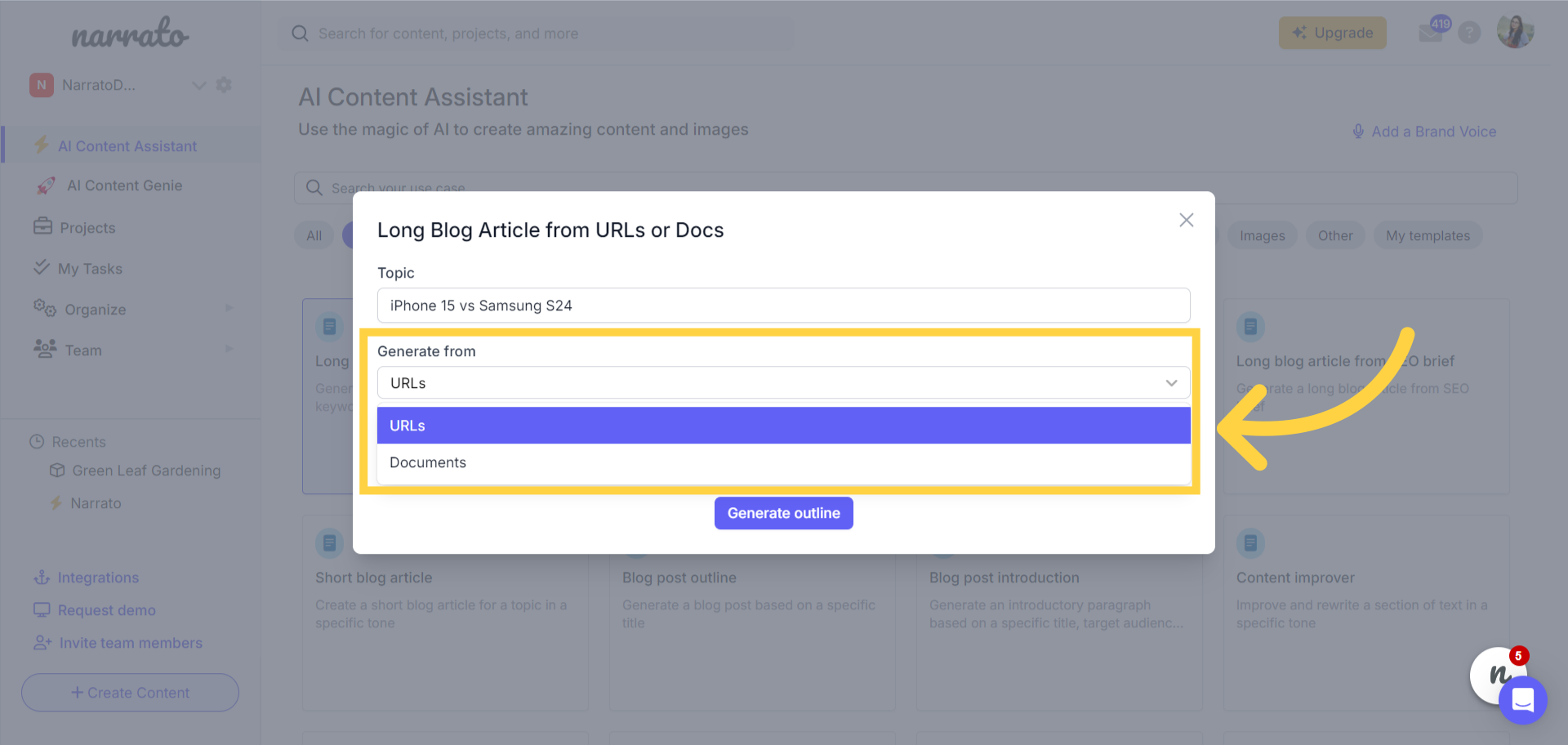Go to Projects in sidebar
Image resolution: width=1568 pixels, height=745 pixels.
pos(87,228)
